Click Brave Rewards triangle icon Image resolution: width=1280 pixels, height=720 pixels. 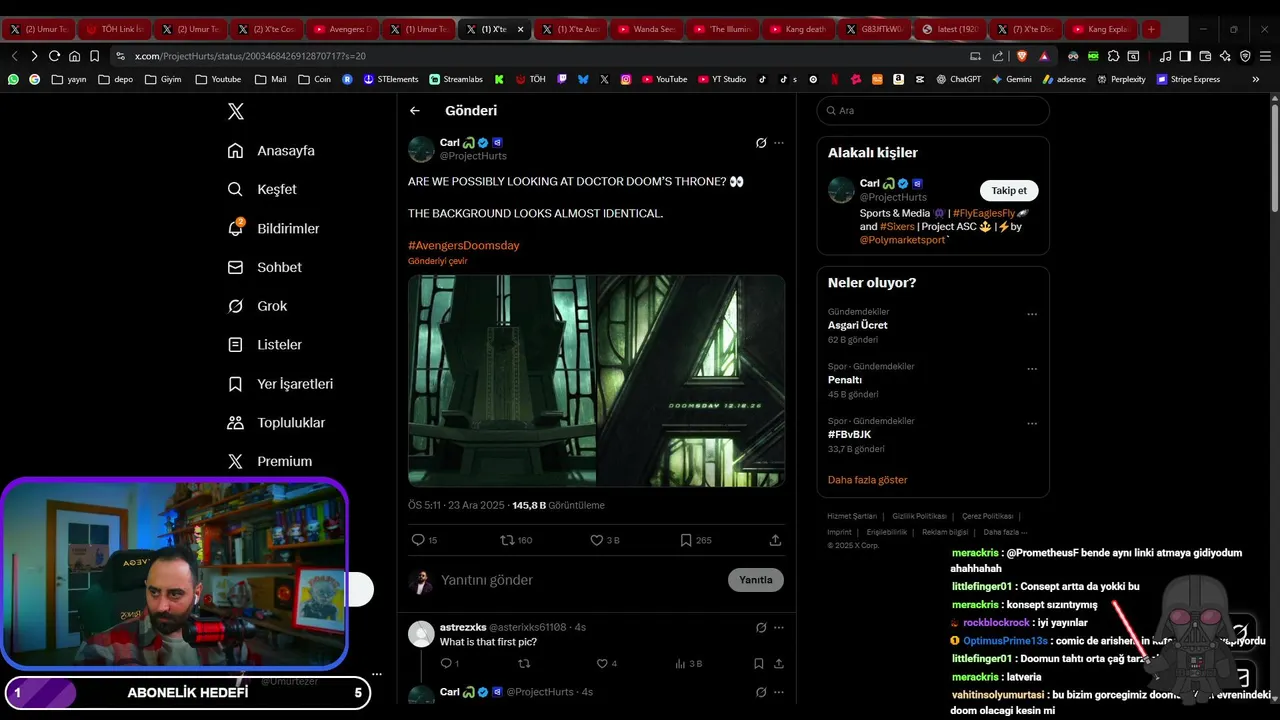click(x=1044, y=56)
